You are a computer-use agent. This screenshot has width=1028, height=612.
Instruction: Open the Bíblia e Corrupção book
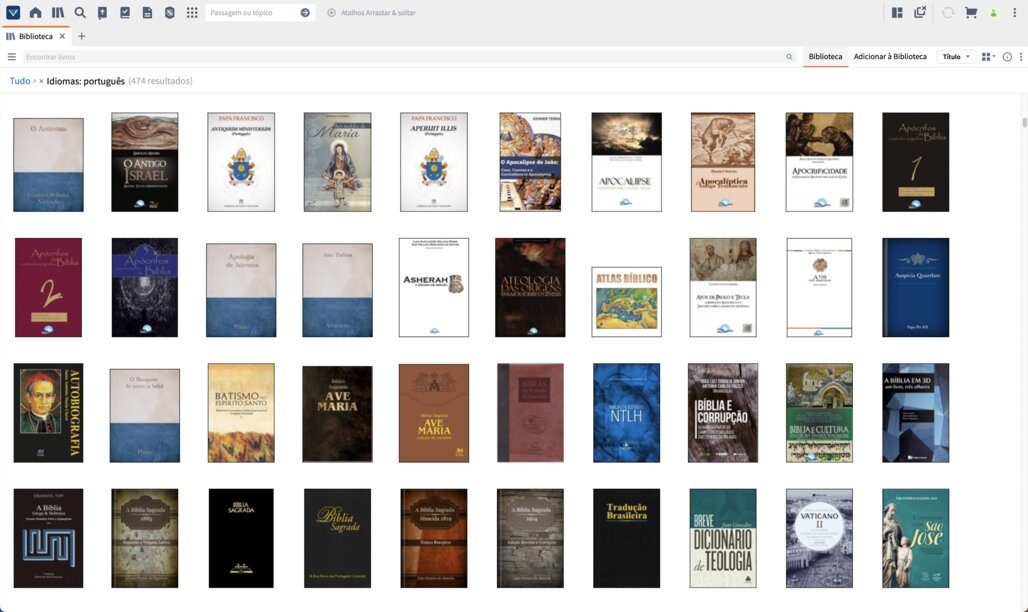[722, 413]
